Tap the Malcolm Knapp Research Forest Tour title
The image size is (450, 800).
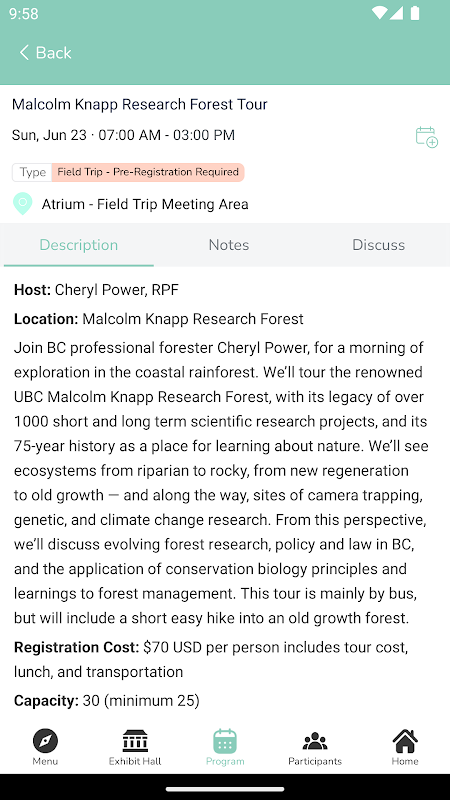pos(140,105)
